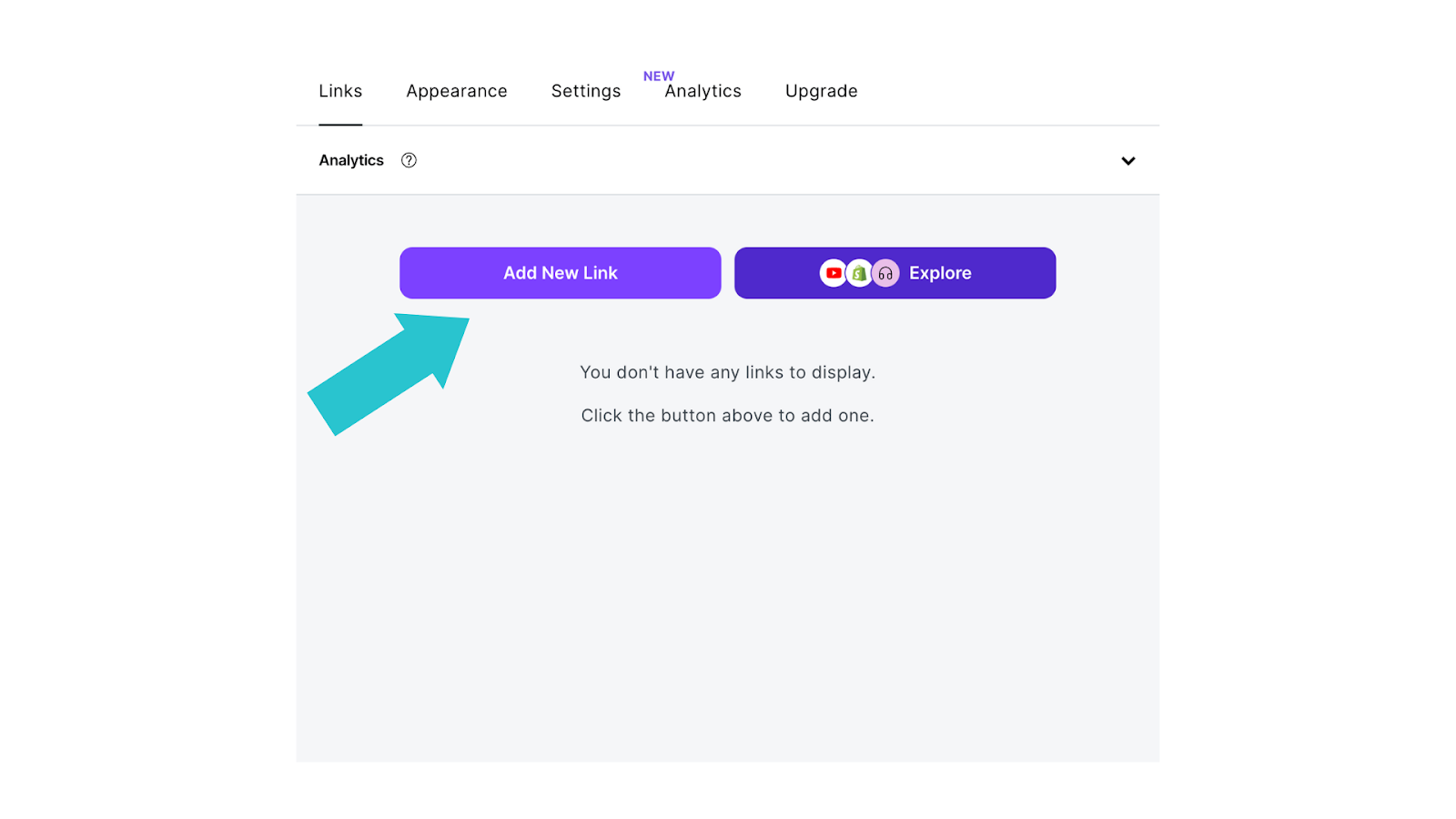Click the bold Analytics section label

(351, 160)
